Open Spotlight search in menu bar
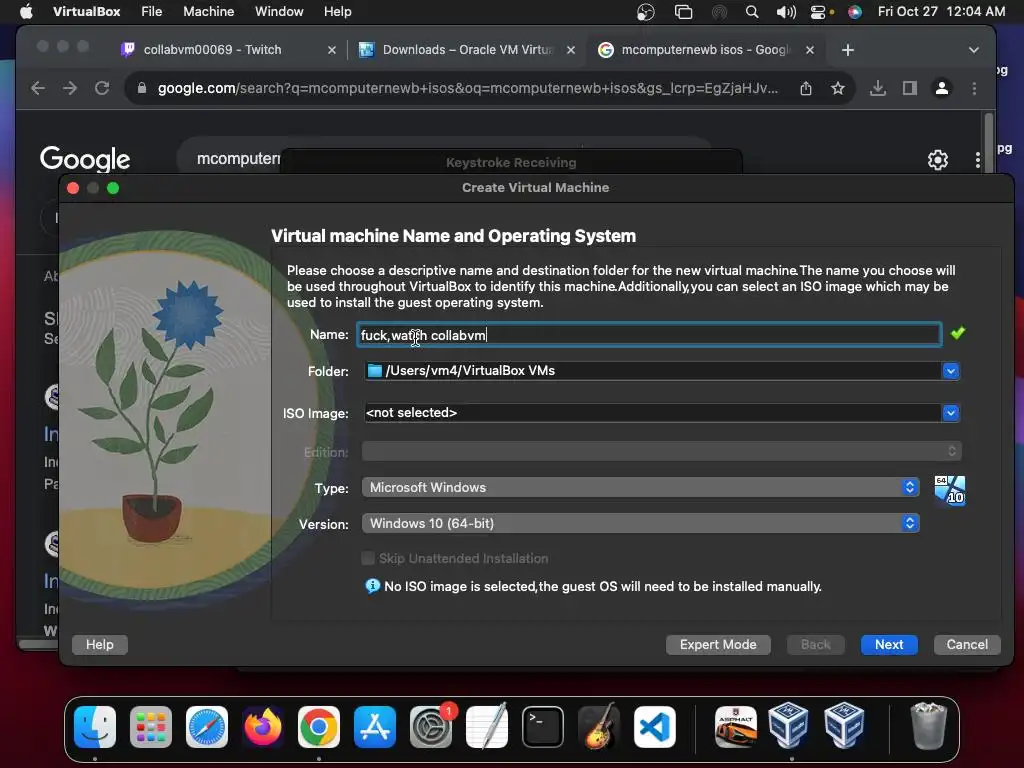The image size is (1024, 768). click(752, 12)
